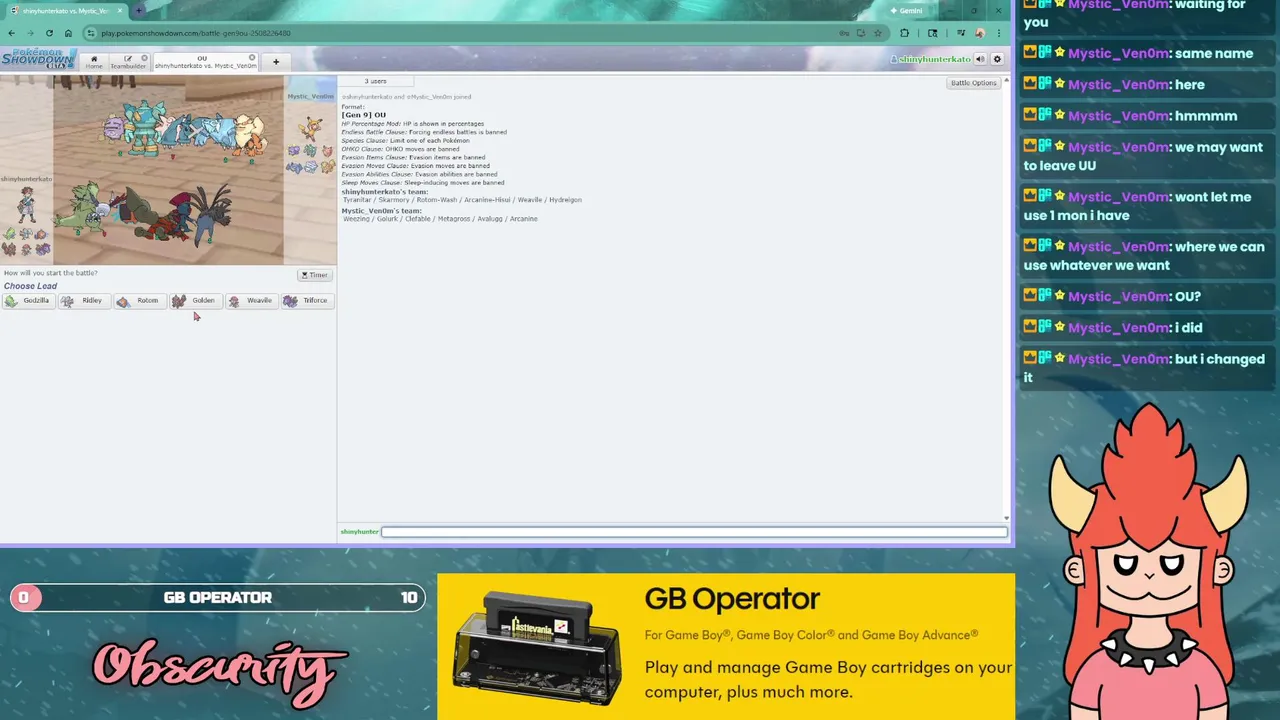Image resolution: width=1280 pixels, height=720 pixels.
Task: Add a new room with plus button
Action: click(276, 62)
